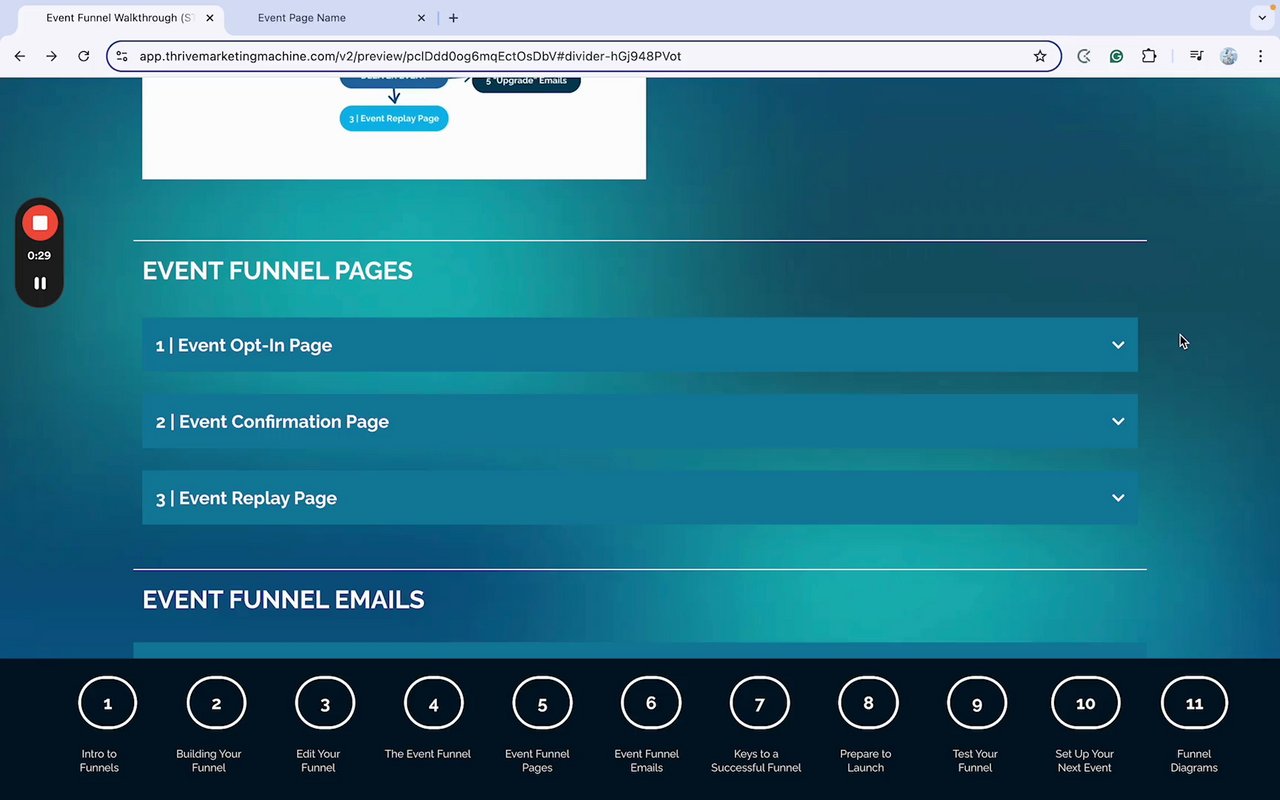Stop the screen recording with red button
This screenshot has width=1280, height=800.
tap(40, 223)
